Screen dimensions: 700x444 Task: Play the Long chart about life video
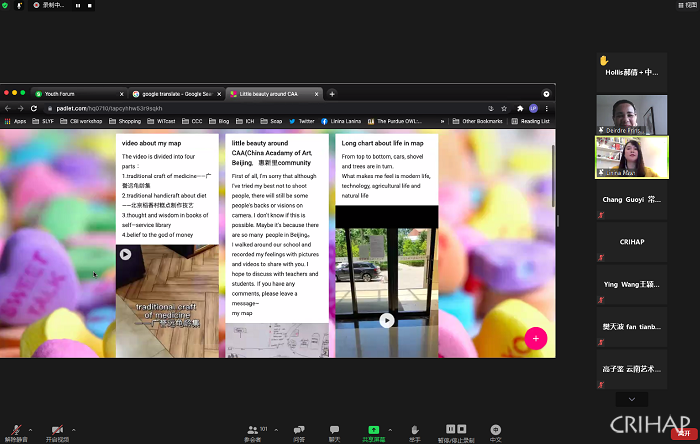(387, 320)
